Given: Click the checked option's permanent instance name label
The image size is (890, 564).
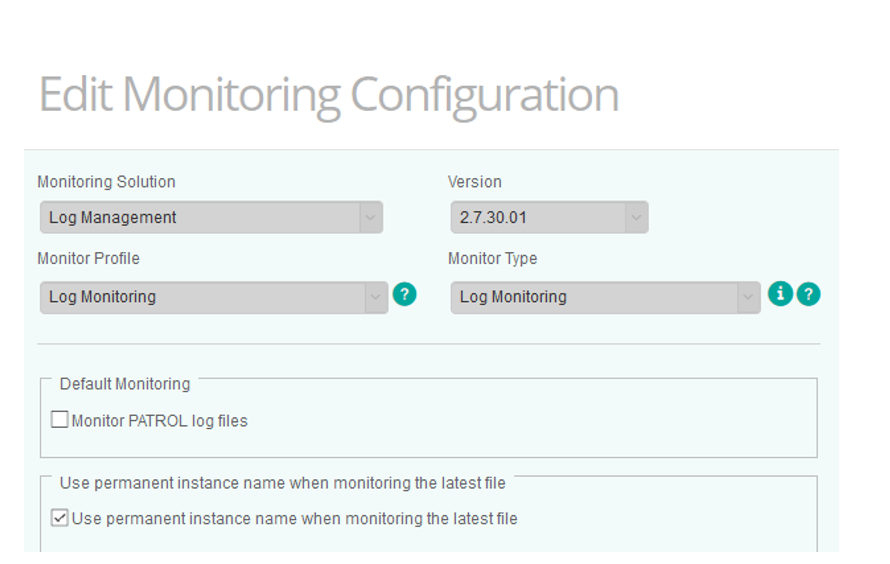Looking at the screenshot, I should click(x=295, y=519).
